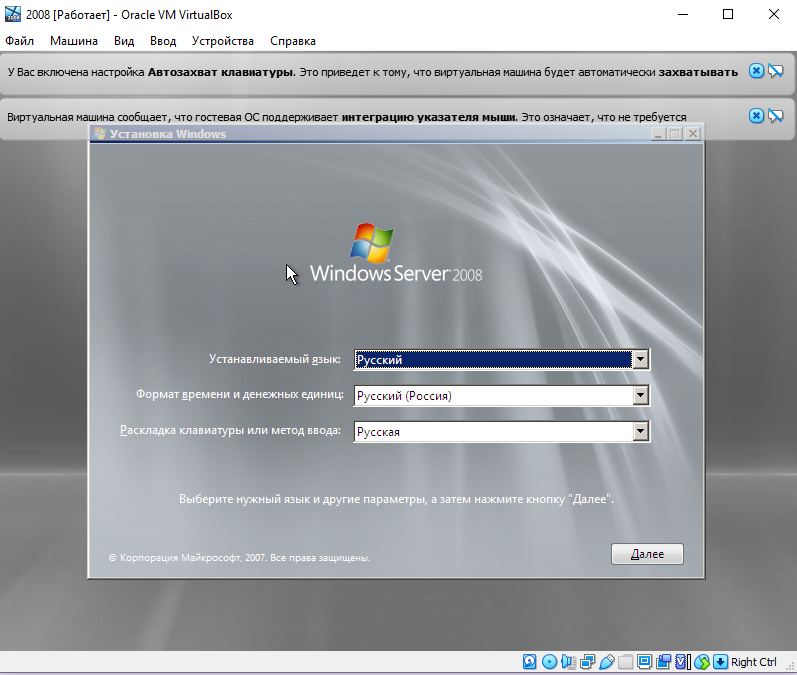Suppress the keyboard auto-capture message permanently
Viewport: 797px width, 675px height.
click(x=776, y=71)
